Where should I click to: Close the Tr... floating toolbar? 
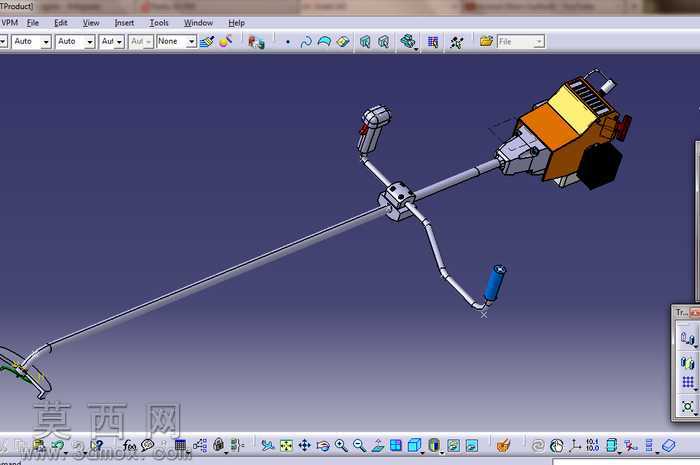(x=695, y=313)
